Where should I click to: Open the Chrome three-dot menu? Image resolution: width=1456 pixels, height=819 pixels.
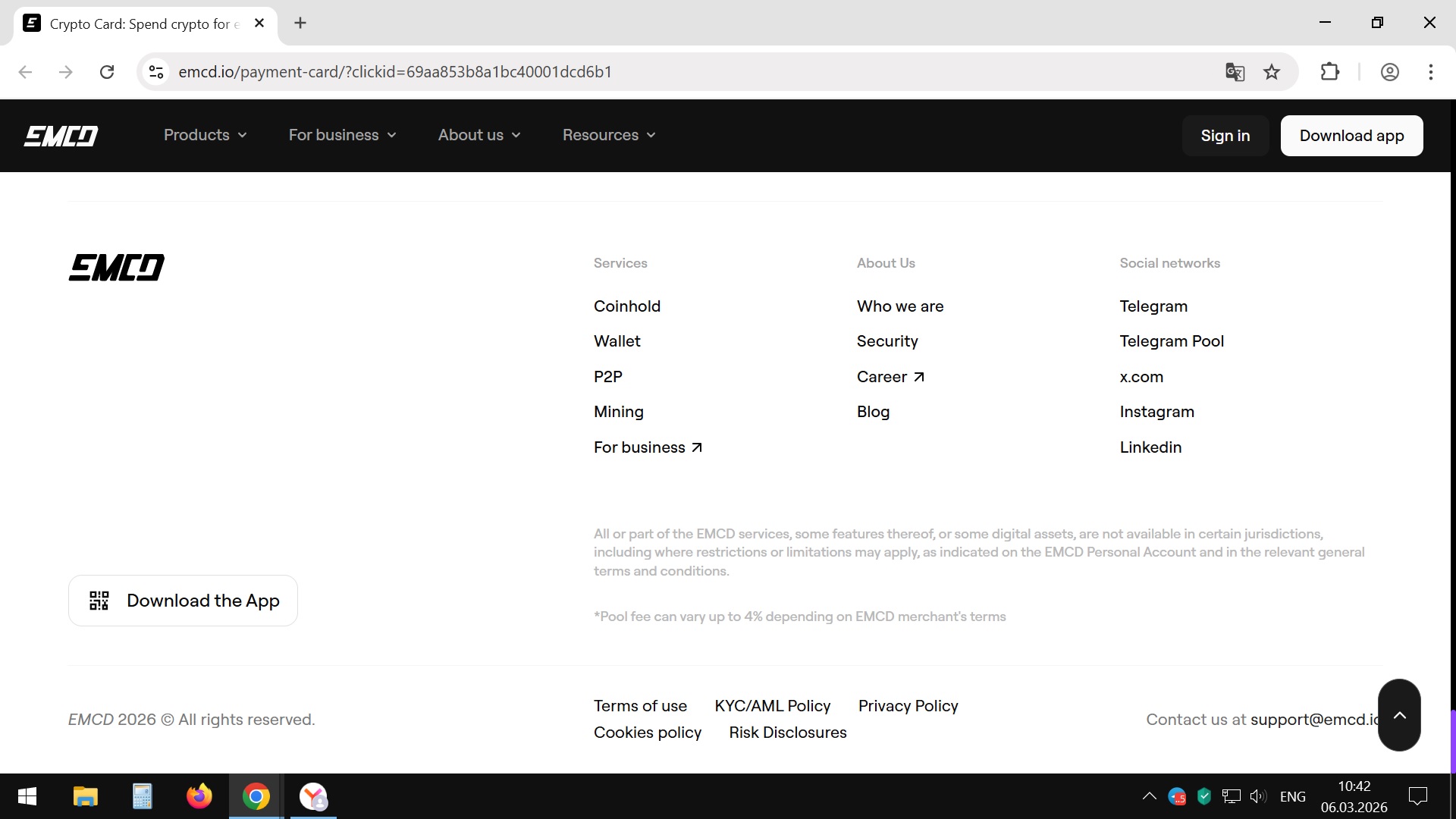pyautogui.click(x=1430, y=72)
